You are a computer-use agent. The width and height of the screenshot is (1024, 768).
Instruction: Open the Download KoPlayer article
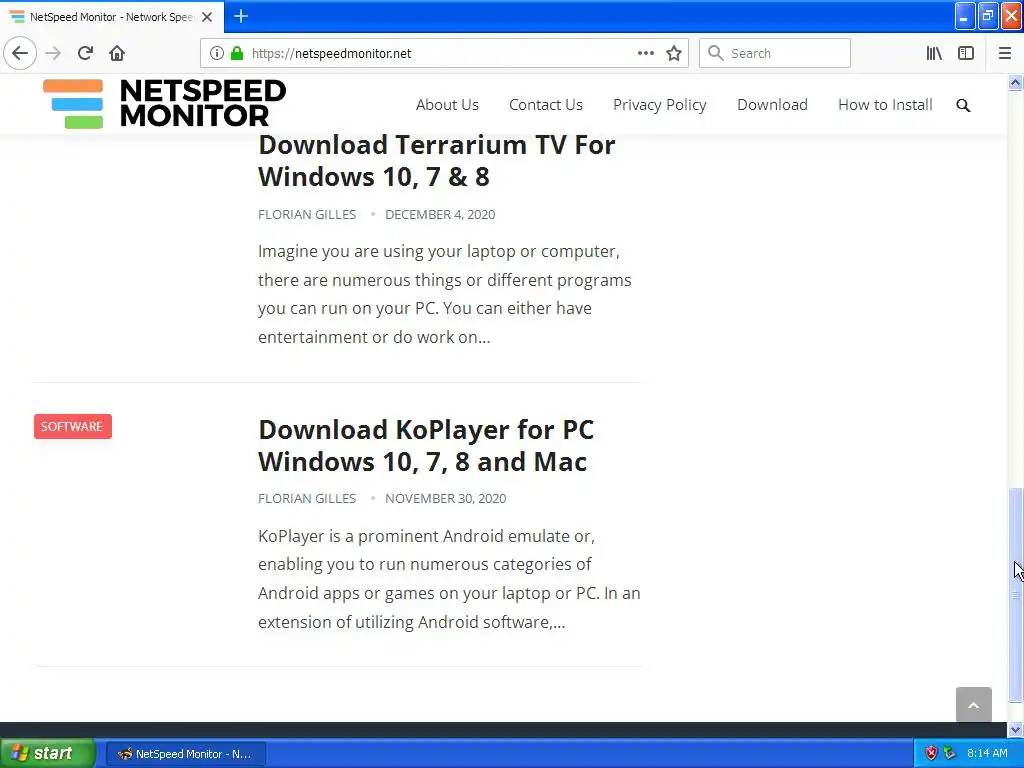click(x=426, y=445)
